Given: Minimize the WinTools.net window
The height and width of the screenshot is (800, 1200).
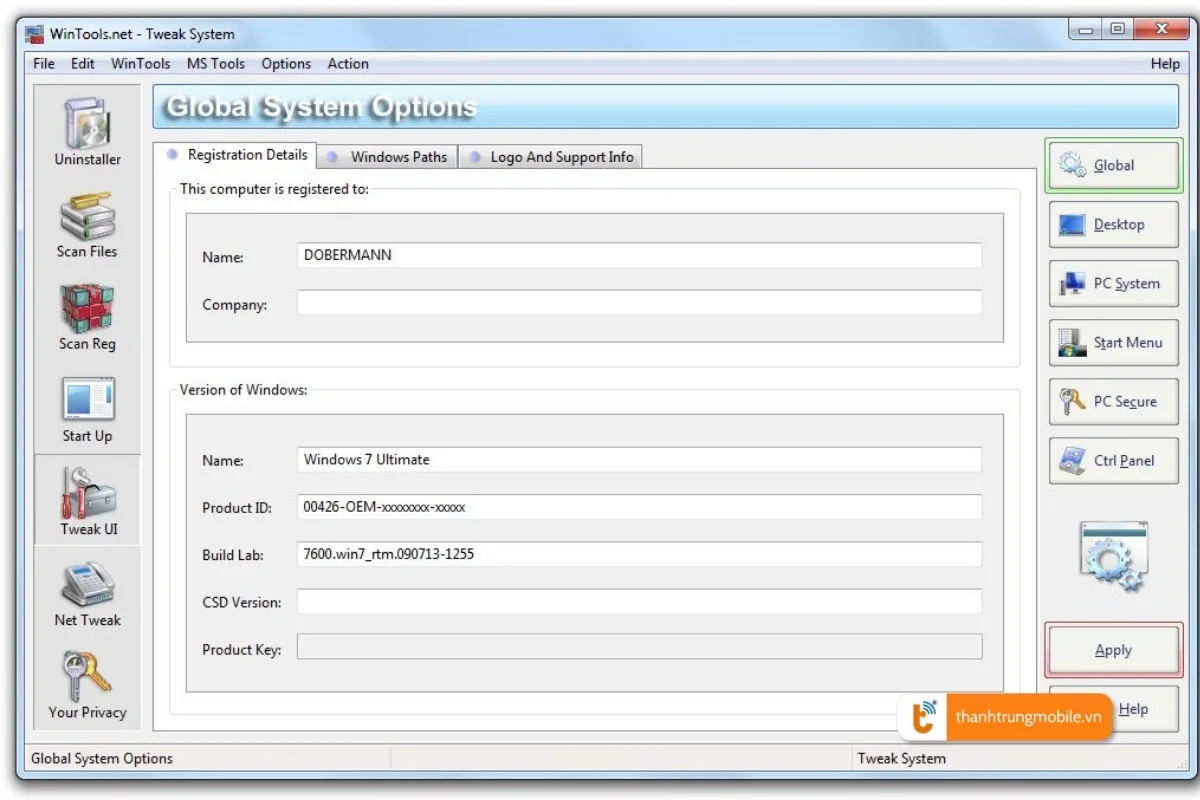Looking at the screenshot, I should (x=1086, y=30).
